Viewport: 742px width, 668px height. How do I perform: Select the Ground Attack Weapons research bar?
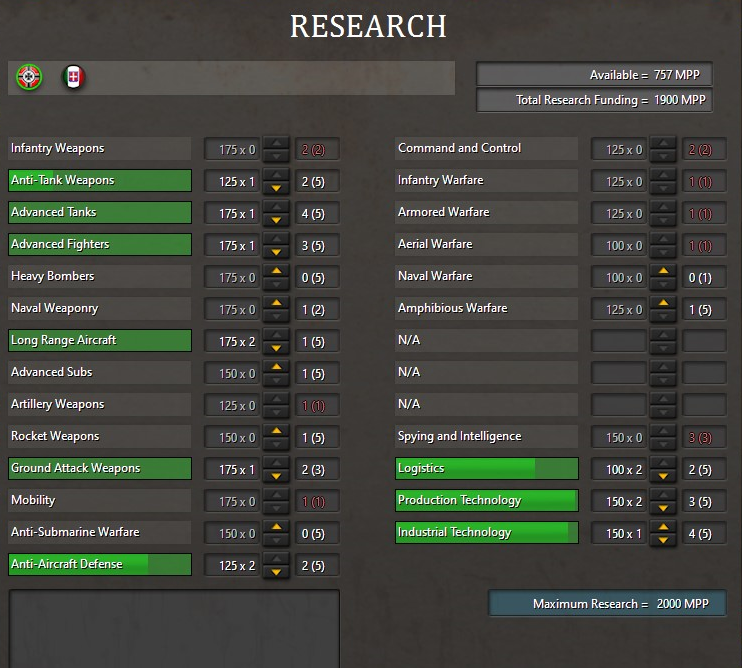pos(100,468)
